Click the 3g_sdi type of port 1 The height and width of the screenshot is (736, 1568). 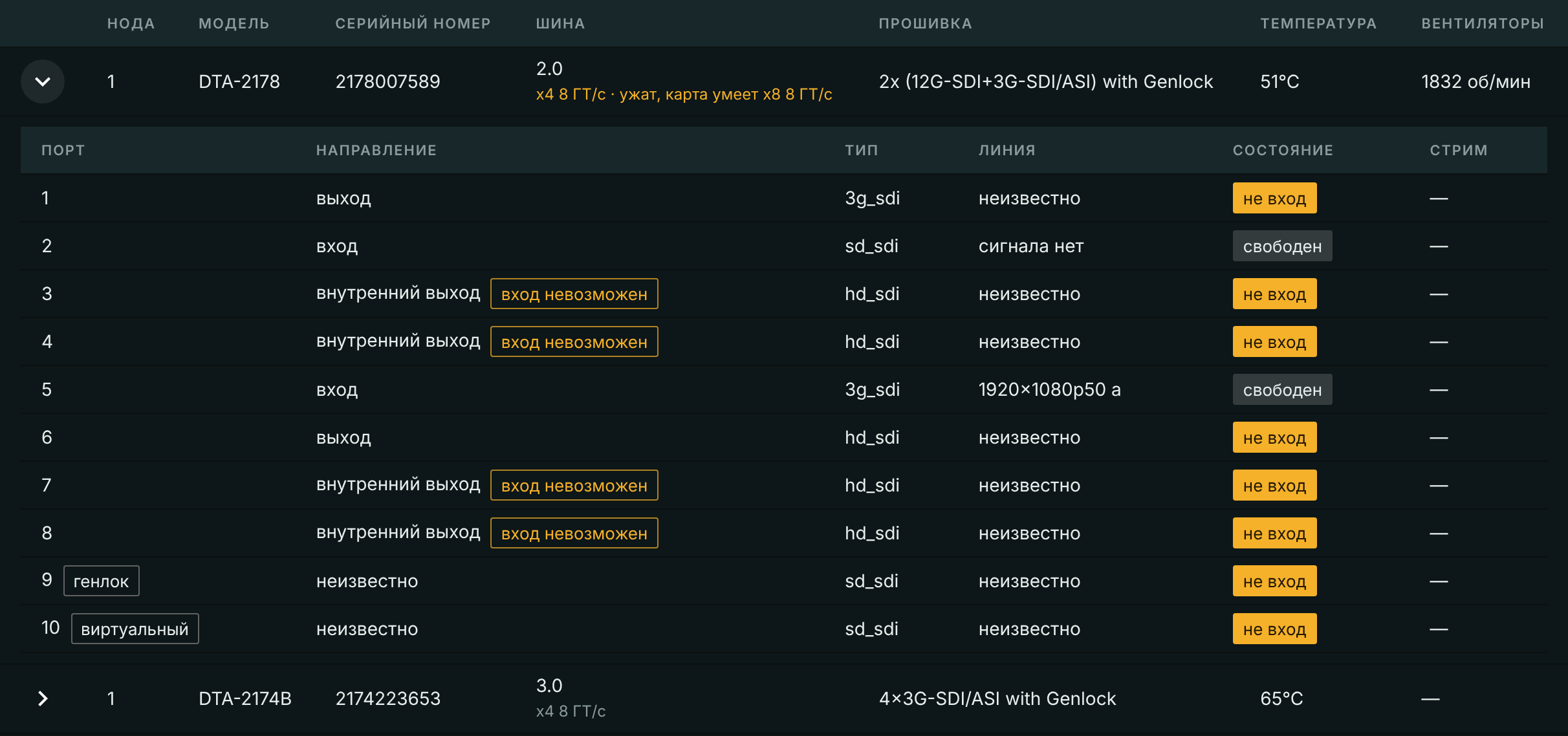coord(872,198)
